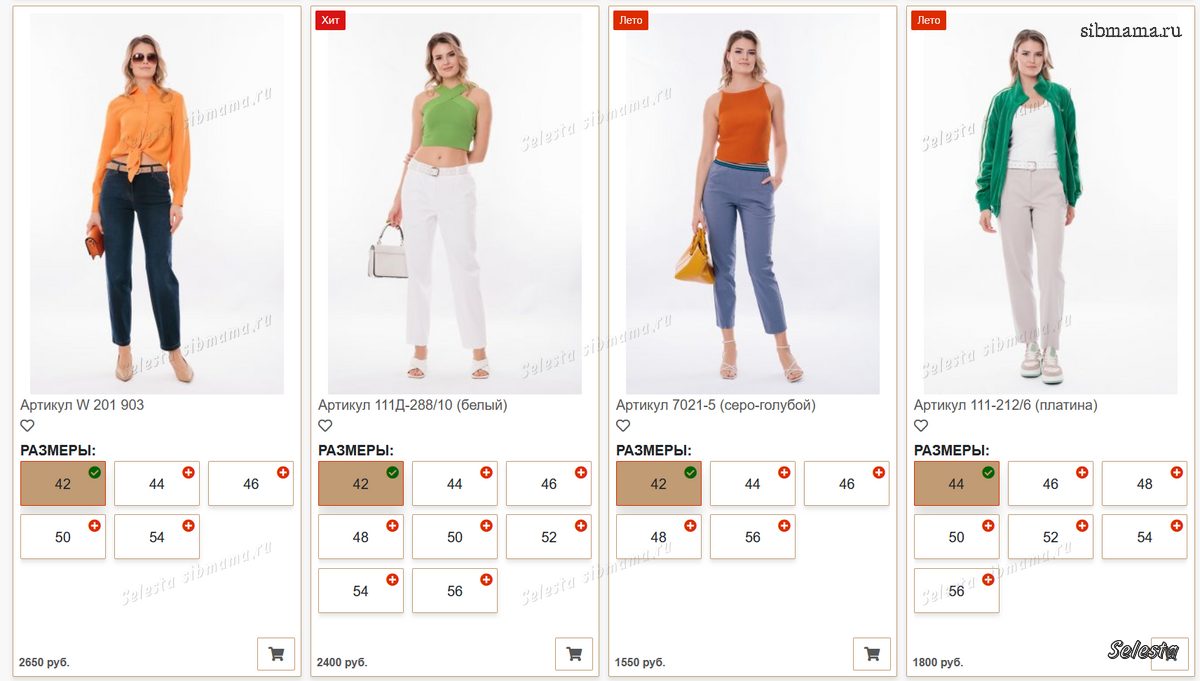The image size is (1200, 681).
Task: Open article 7021-5 (серо-голубой) title link
Action: coord(716,405)
